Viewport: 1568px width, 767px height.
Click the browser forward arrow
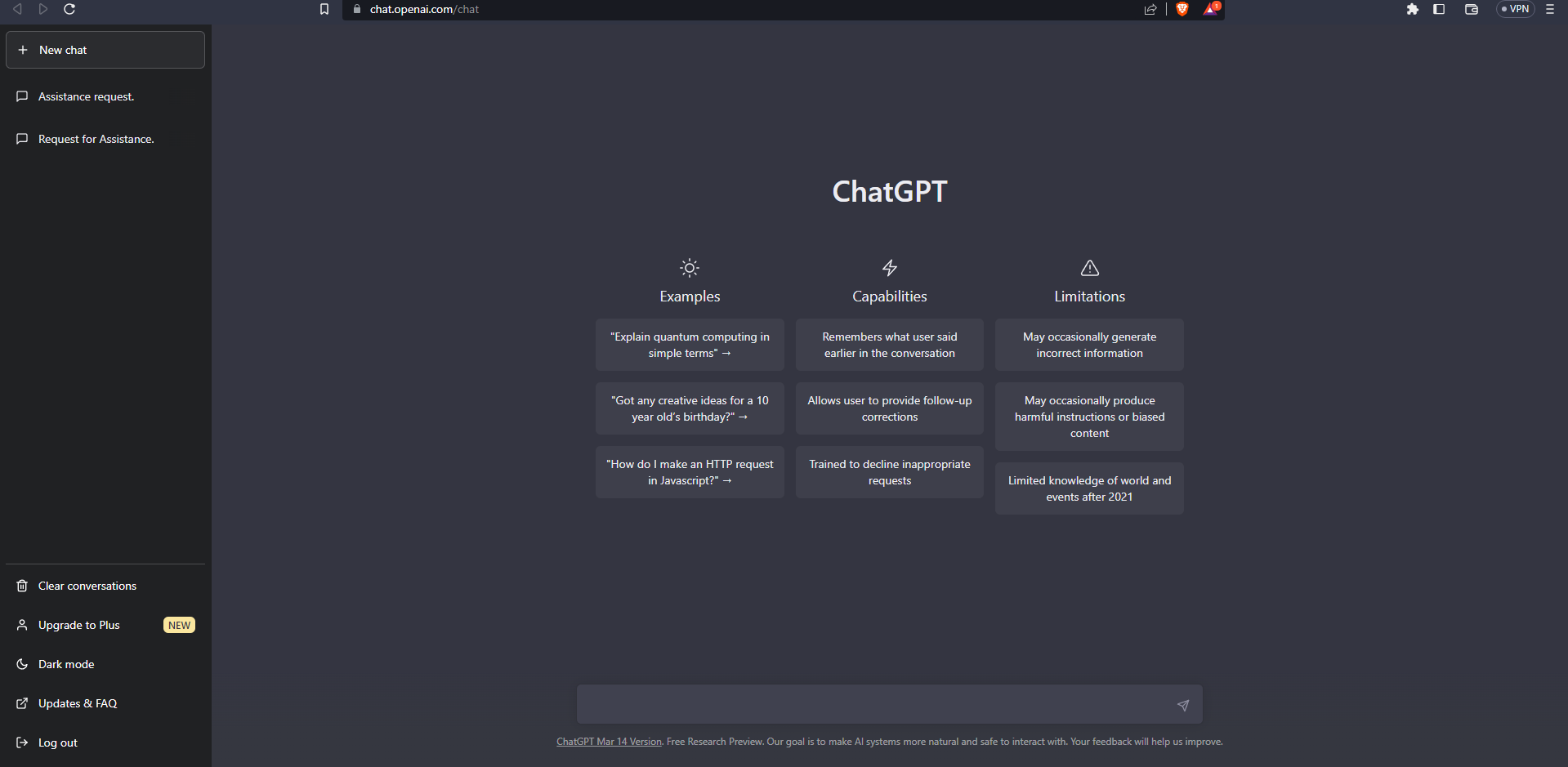tap(43, 9)
